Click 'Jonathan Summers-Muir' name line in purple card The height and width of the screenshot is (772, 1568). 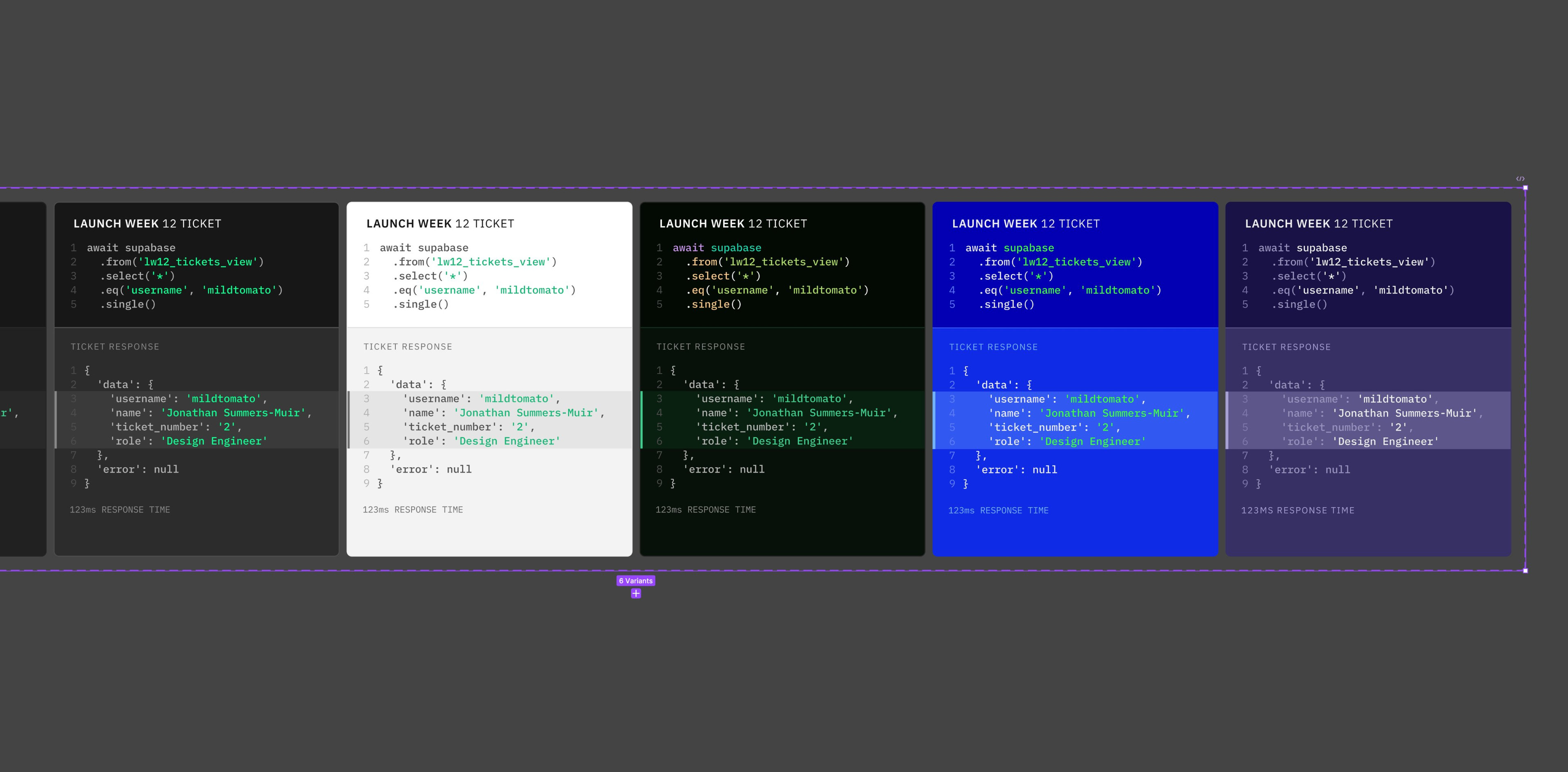[x=1382, y=413]
